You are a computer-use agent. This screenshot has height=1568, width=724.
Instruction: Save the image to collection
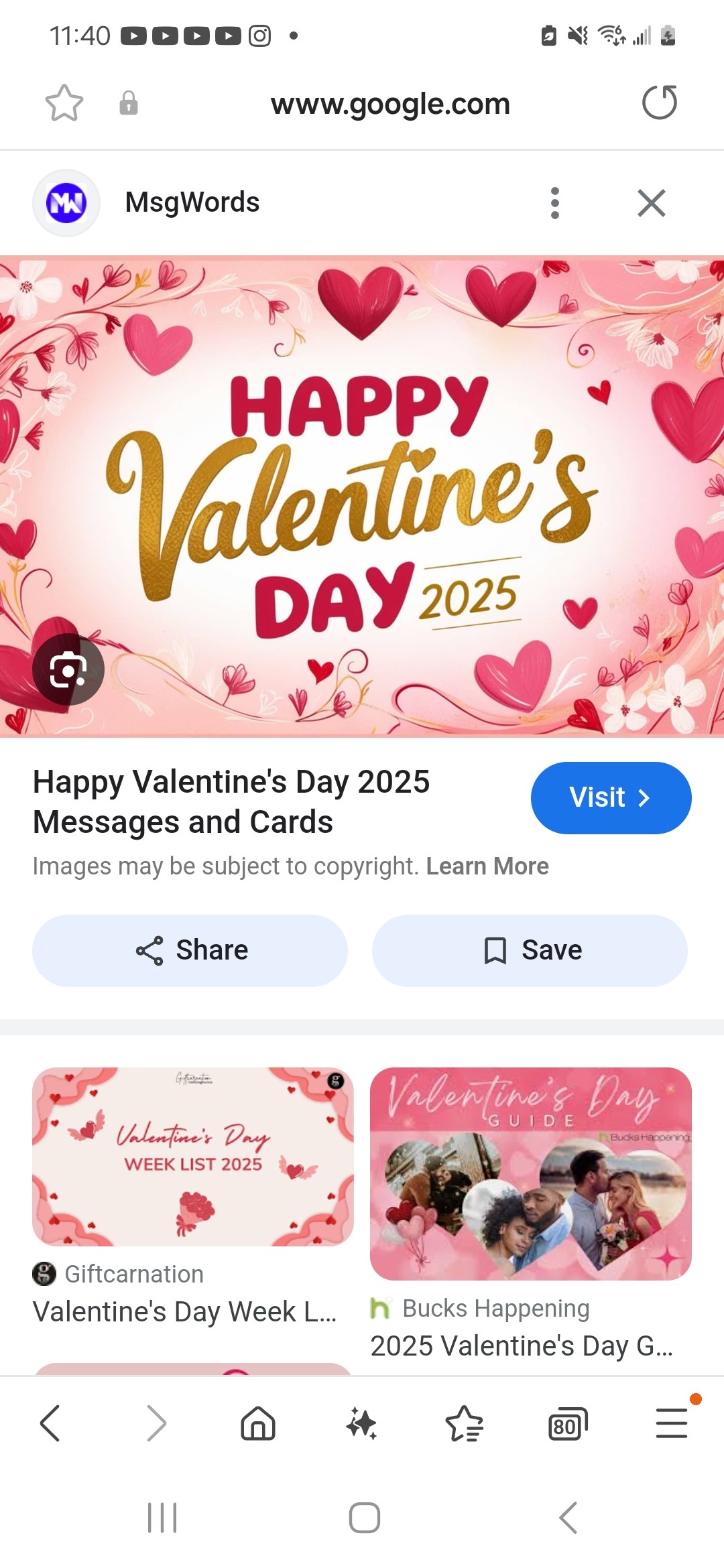click(x=530, y=950)
